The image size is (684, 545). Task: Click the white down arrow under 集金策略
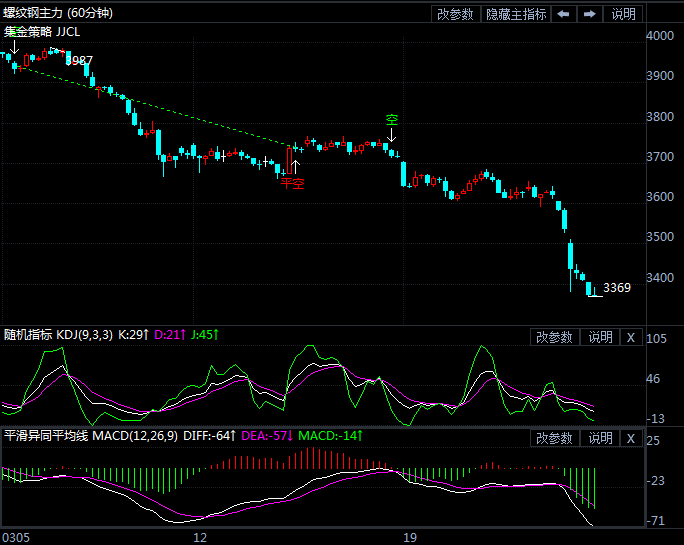15,47
